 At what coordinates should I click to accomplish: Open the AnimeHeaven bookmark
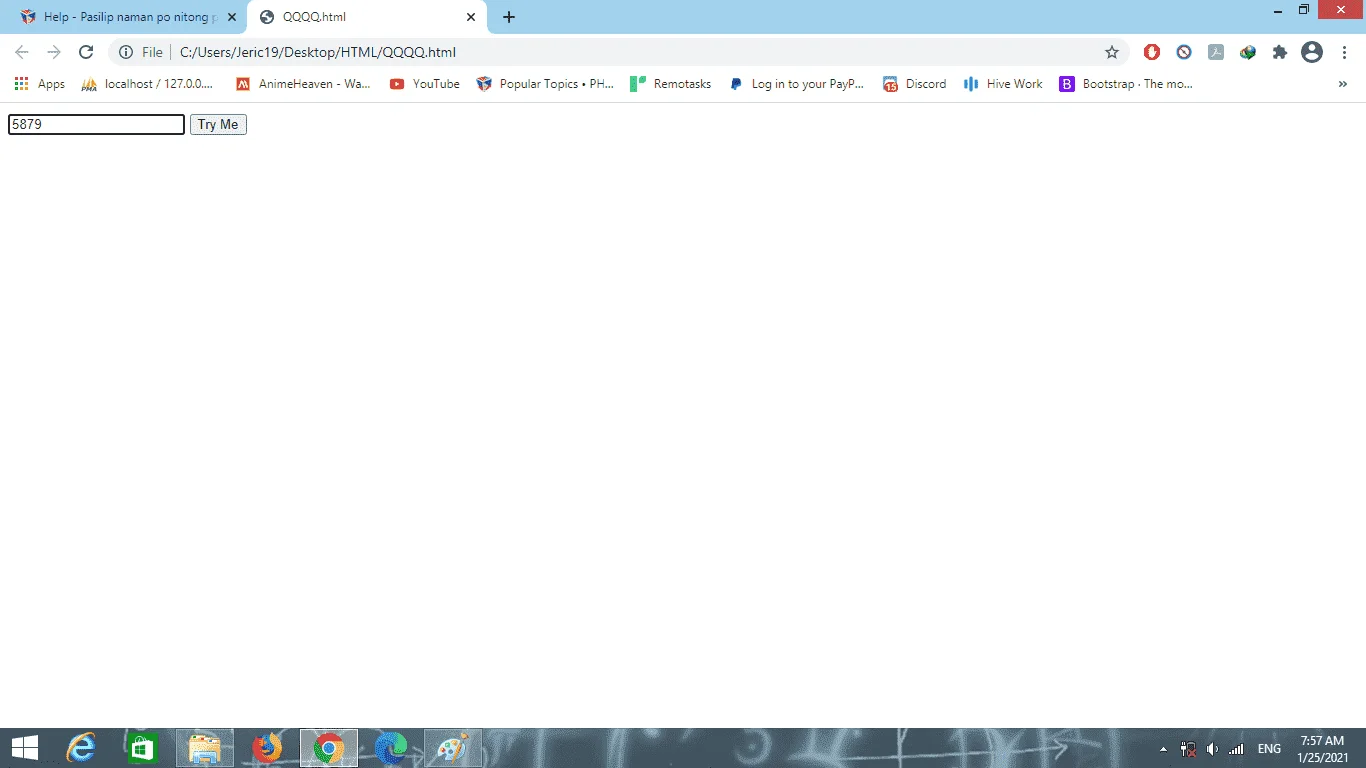303,84
